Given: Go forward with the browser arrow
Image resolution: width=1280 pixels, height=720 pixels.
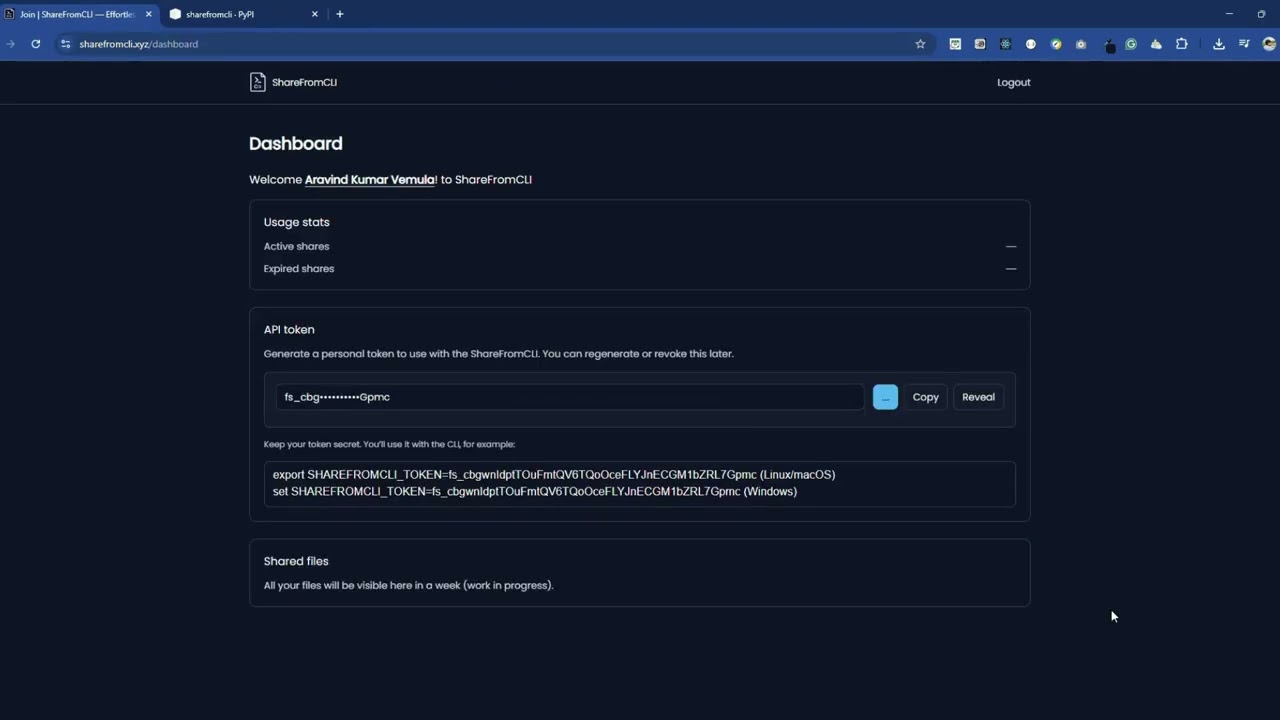Looking at the screenshot, I should pos(10,44).
